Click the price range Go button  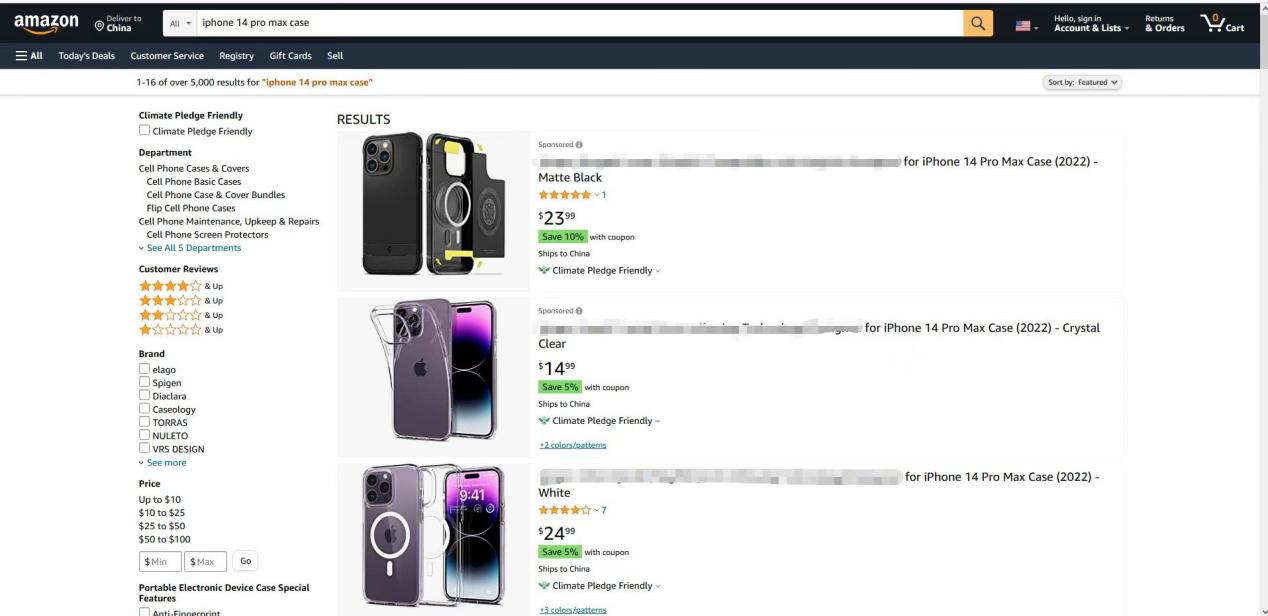coord(245,561)
